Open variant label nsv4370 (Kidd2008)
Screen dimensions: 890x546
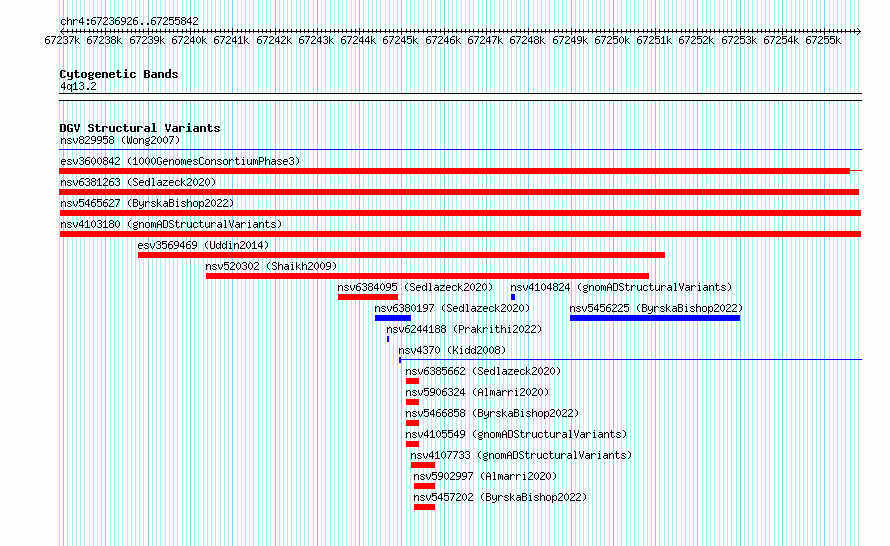click(452, 350)
